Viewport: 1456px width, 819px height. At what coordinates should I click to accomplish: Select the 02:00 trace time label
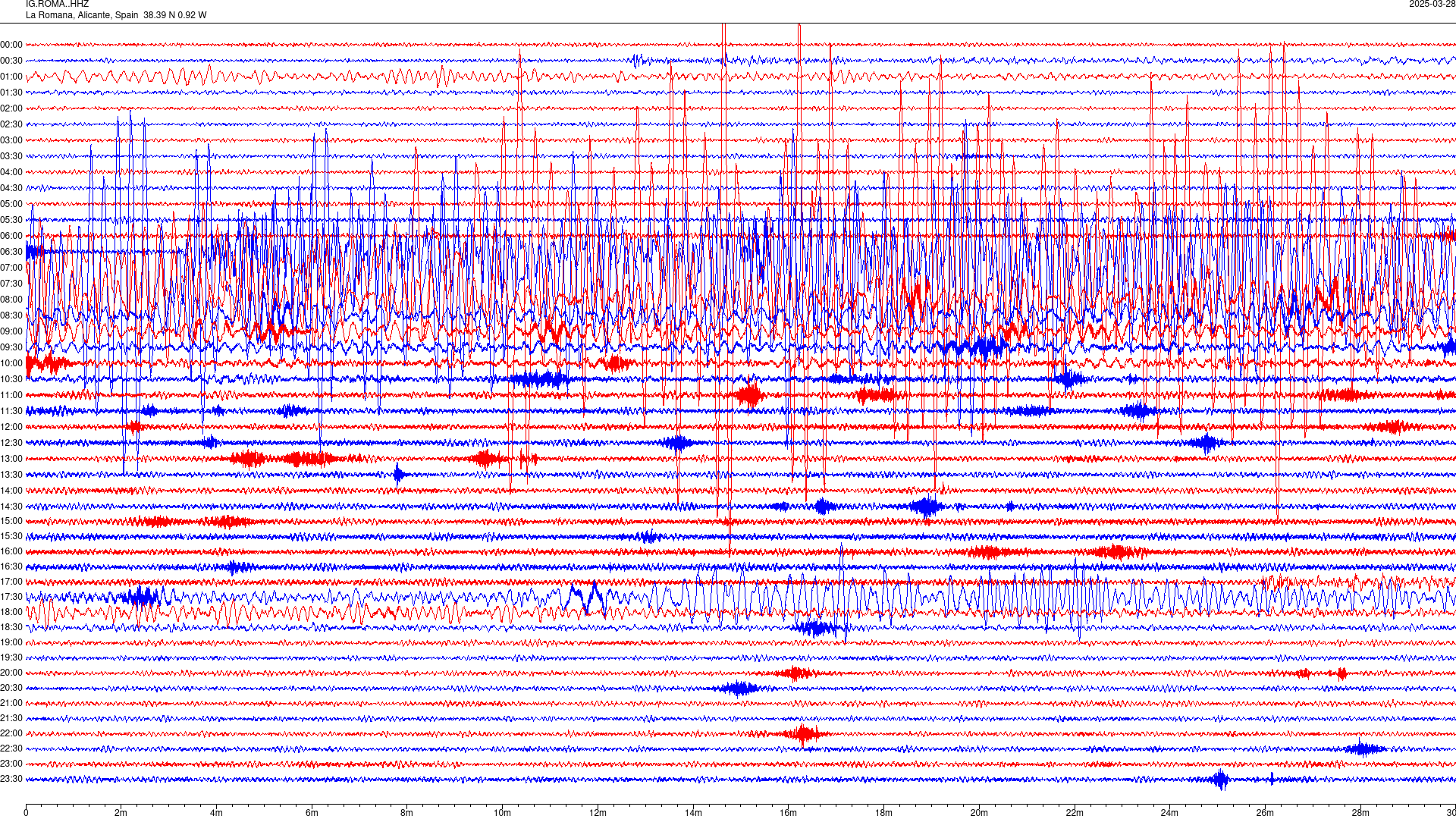coord(11,108)
